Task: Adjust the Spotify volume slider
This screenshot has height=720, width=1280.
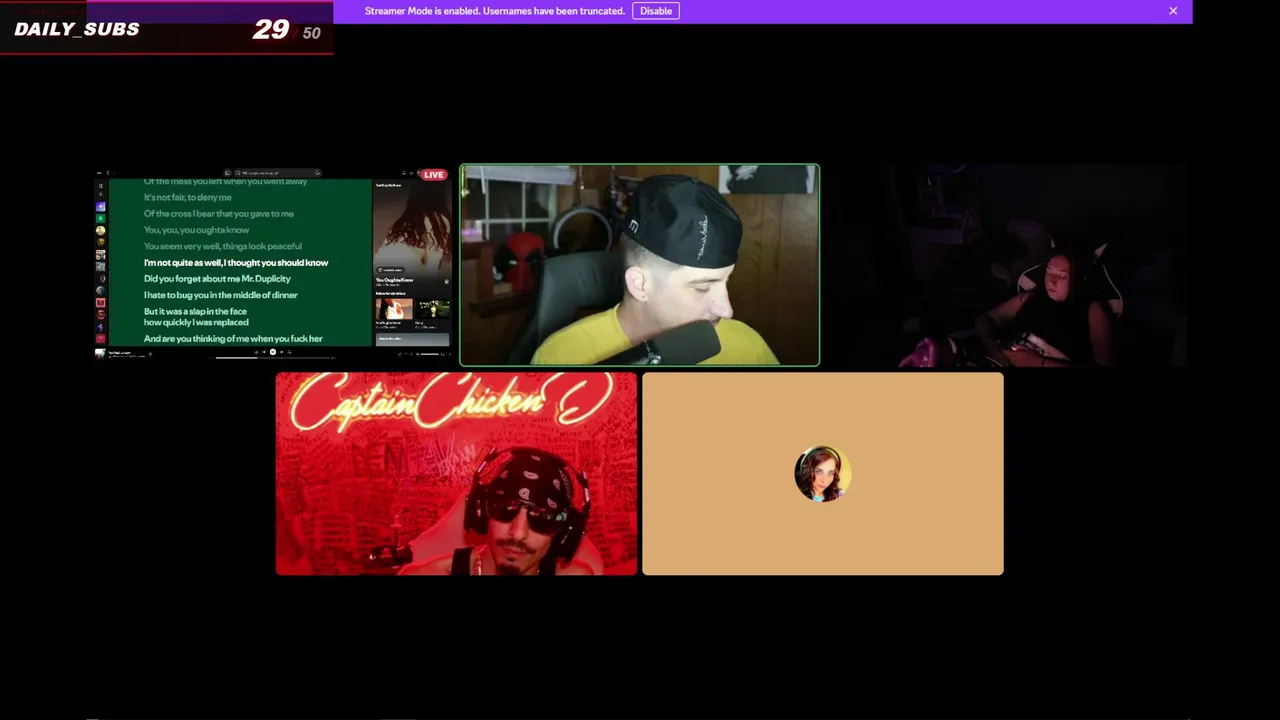Action: pyautogui.click(x=431, y=353)
